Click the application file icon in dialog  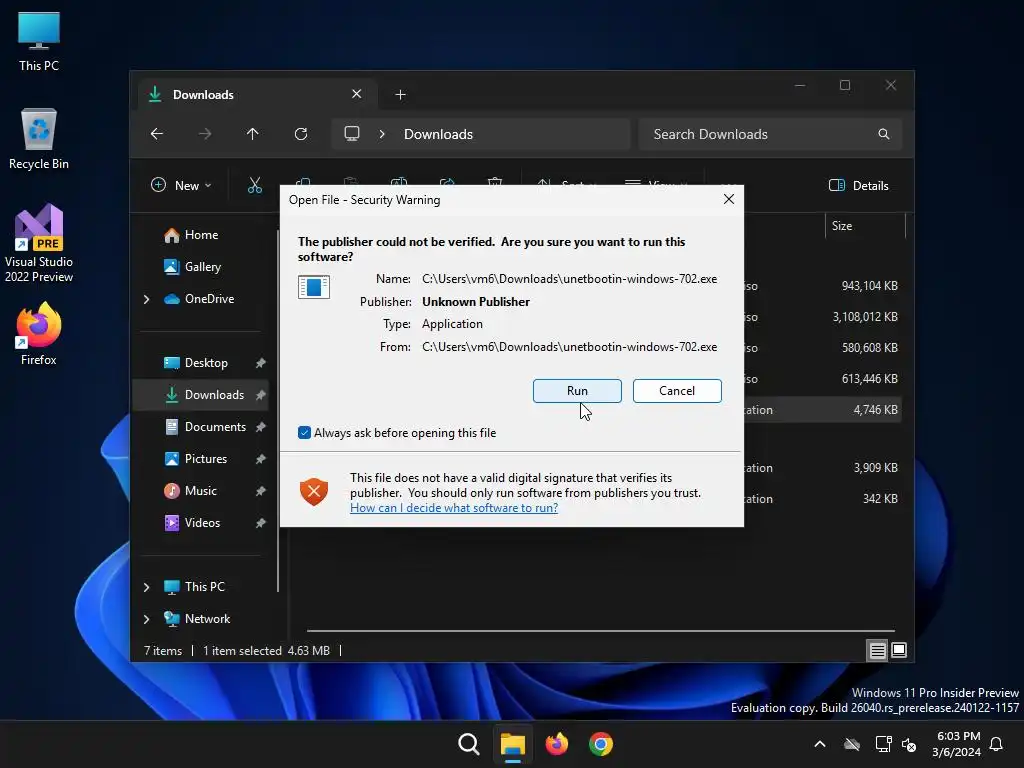(x=313, y=287)
